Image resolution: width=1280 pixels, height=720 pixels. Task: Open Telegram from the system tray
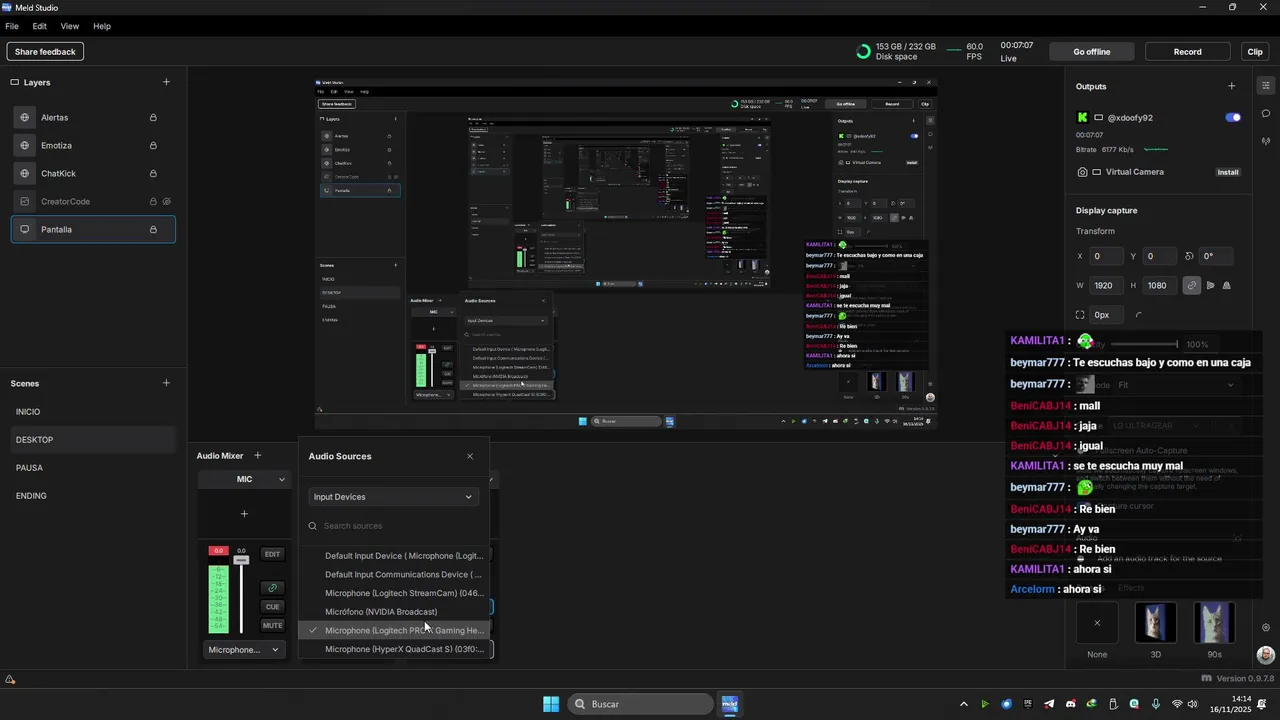pos(1049,704)
